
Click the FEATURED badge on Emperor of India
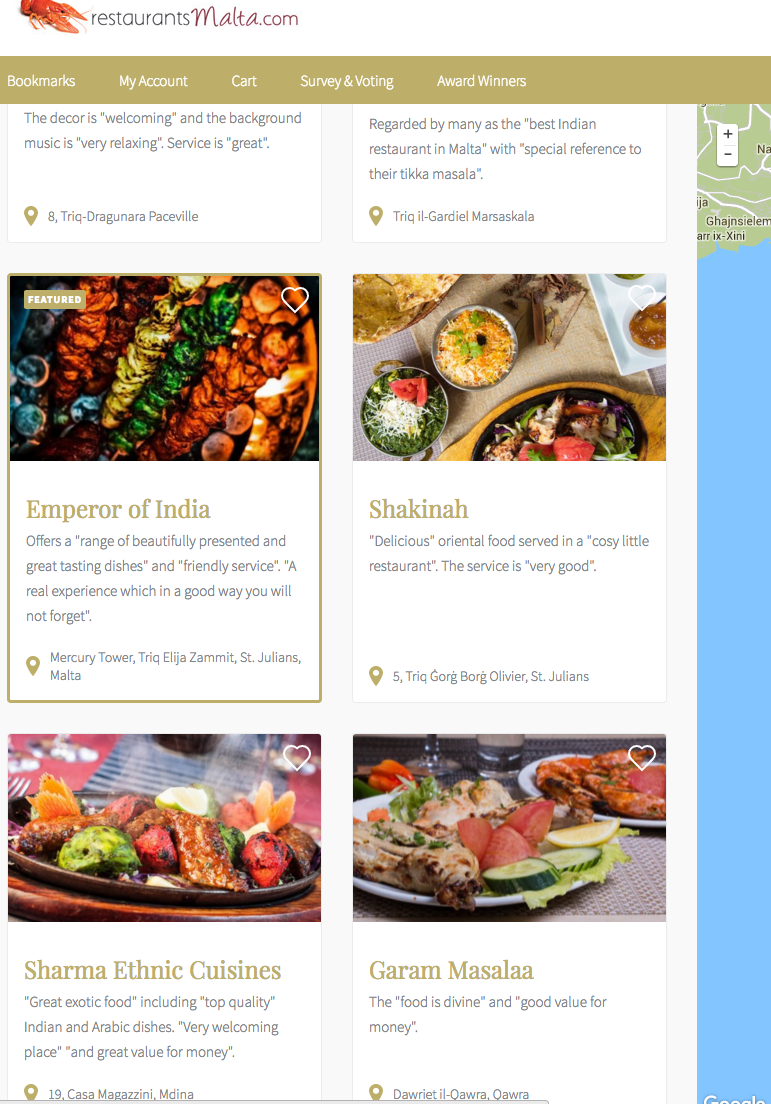pos(55,299)
